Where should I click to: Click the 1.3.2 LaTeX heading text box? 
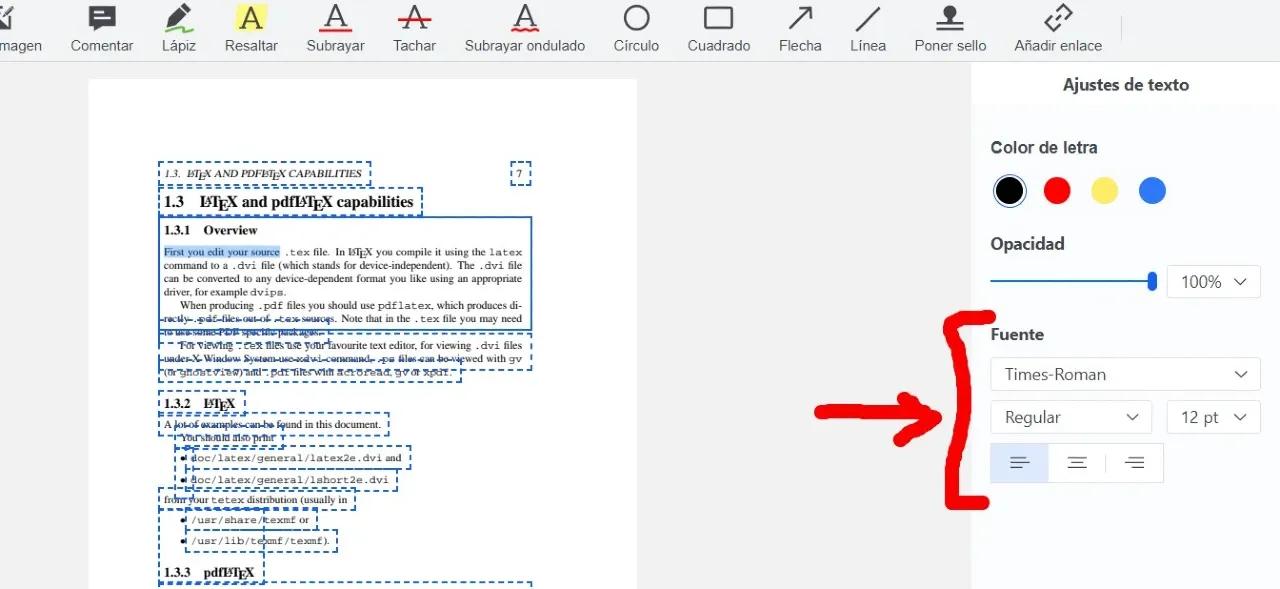[201, 404]
